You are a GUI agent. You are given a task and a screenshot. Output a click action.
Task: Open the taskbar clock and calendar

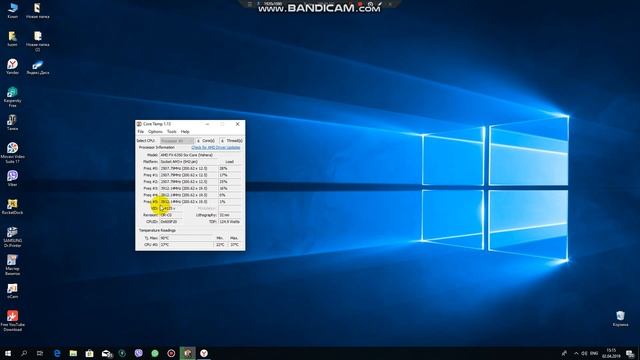pos(611,353)
